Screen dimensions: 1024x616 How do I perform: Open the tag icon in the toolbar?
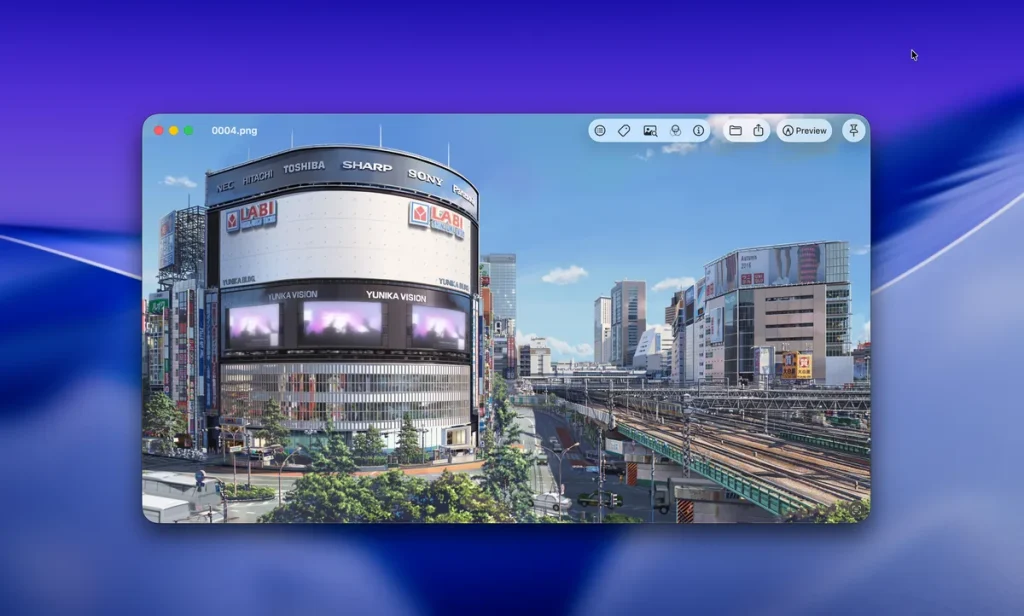[624, 131]
